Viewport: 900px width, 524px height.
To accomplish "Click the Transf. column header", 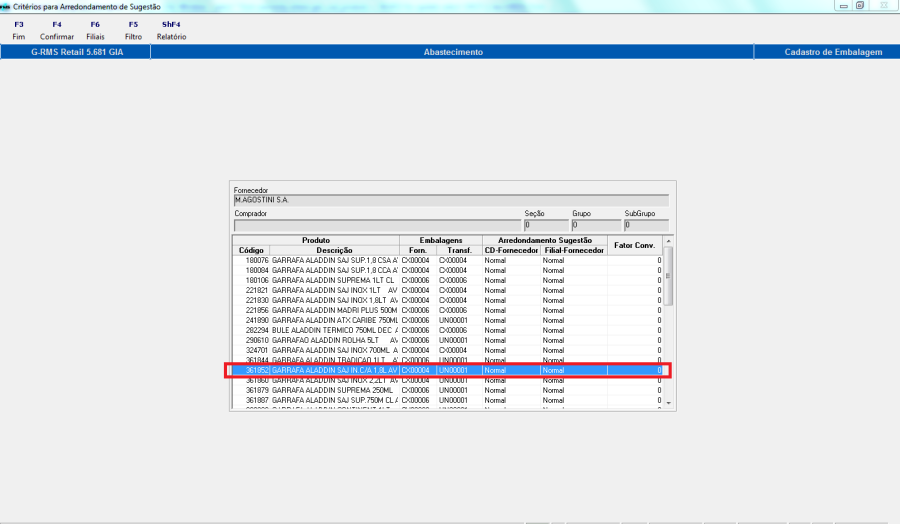I will pos(459,250).
